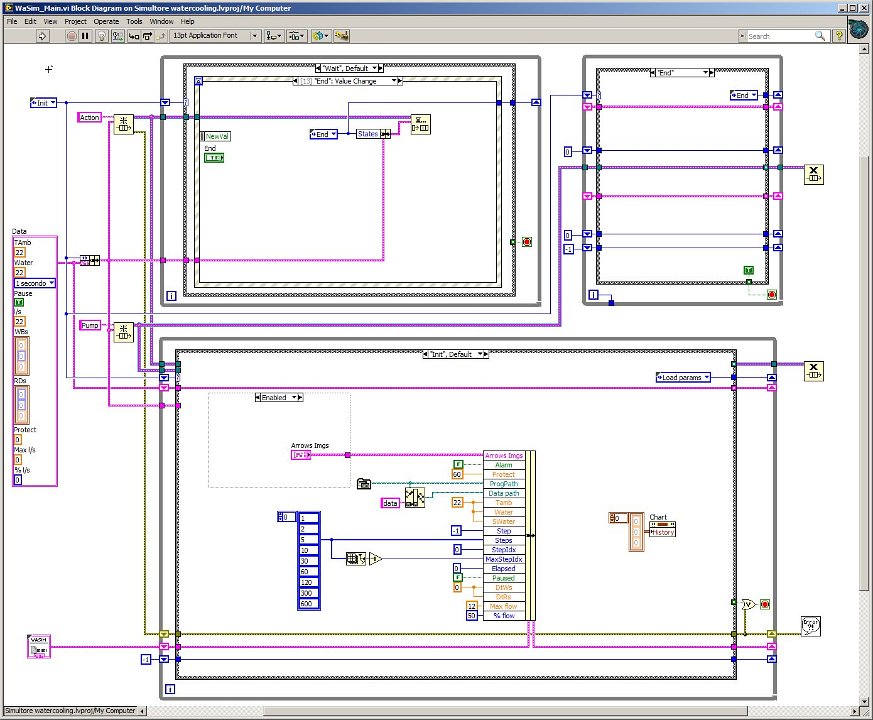Click the Step Over button
Screen dimensions: 873x720
pos(147,36)
